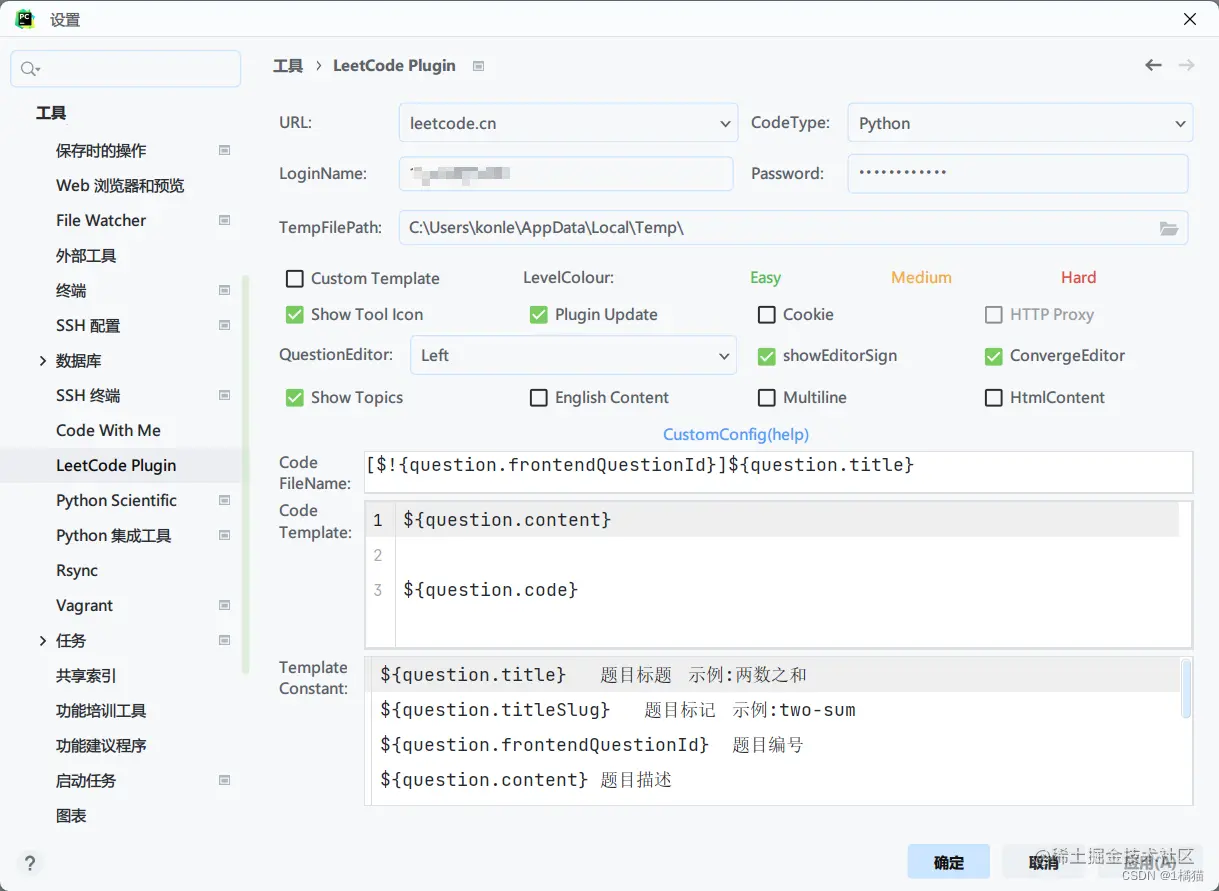Enable the Custom Template checkbox
The image size is (1219, 891).
pos(295,278)
